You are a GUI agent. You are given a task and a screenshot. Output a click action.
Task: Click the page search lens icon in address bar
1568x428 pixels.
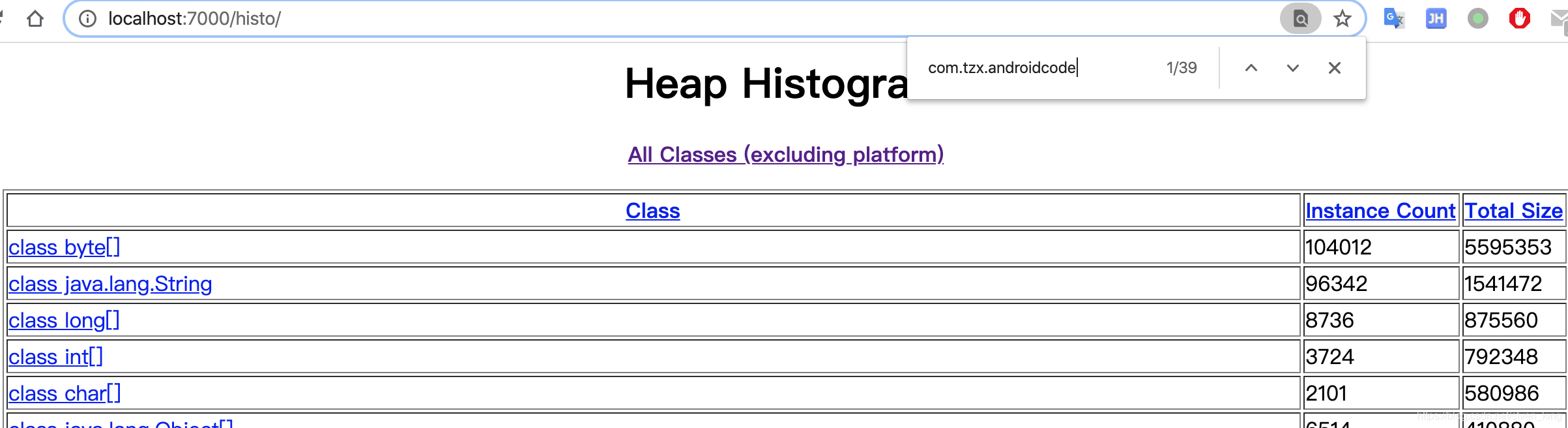point(1300,19)
